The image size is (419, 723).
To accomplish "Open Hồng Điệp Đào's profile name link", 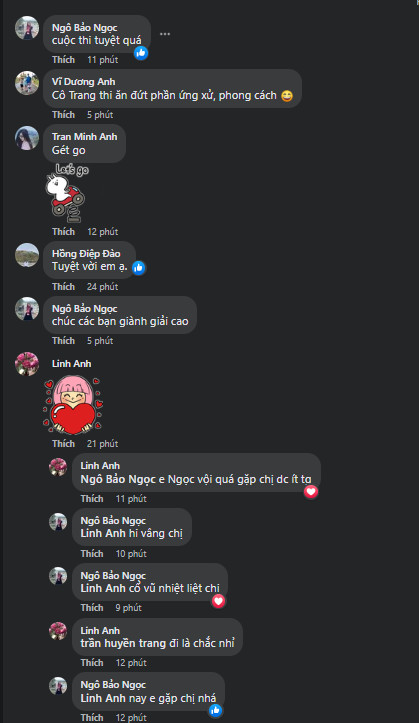I will (86, 254).
